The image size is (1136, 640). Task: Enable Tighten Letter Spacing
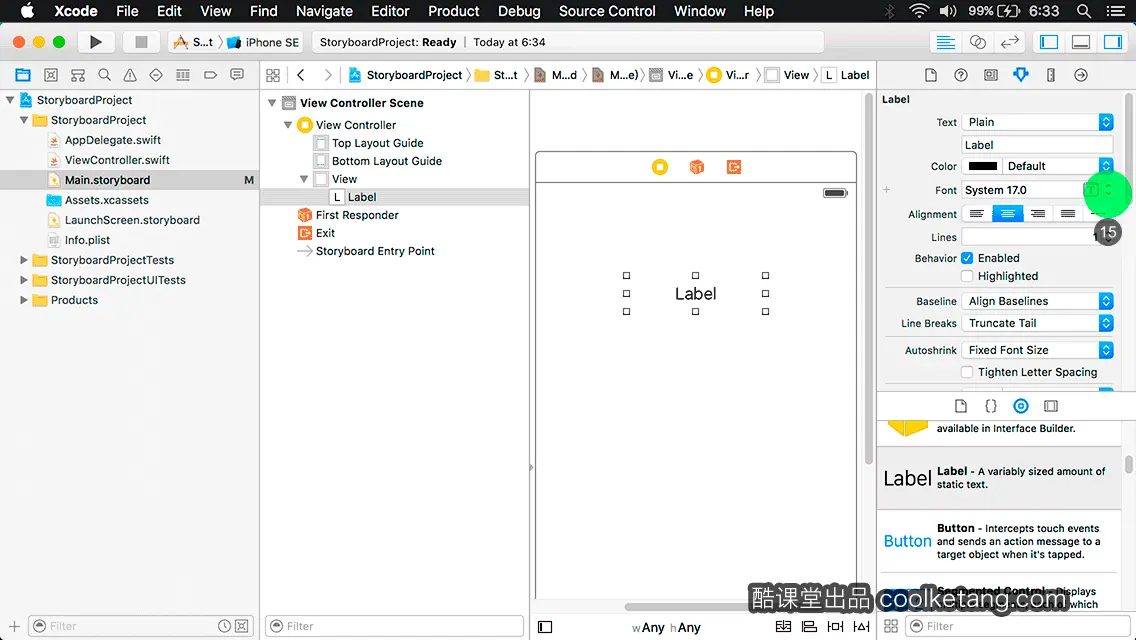tap(967, 372)
